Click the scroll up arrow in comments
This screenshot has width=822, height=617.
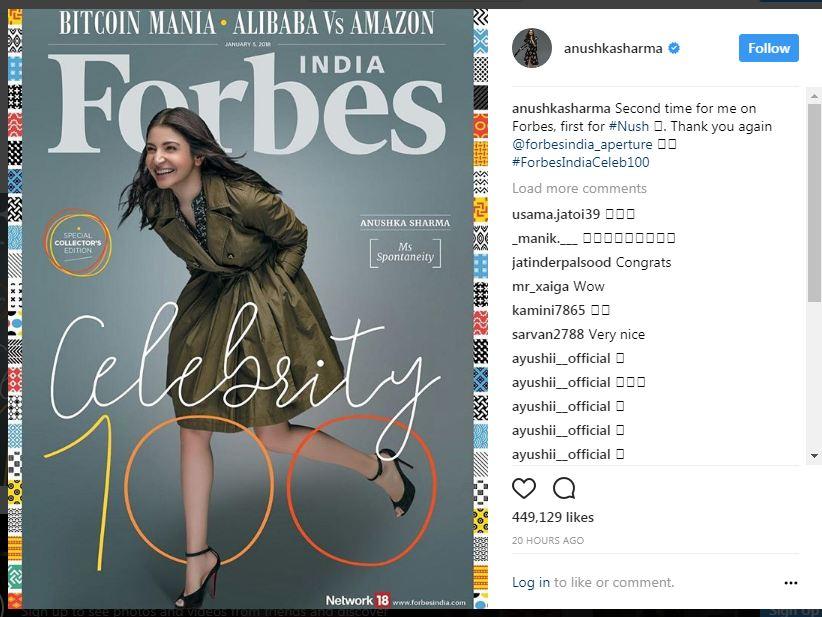click(x=814, y=96)
